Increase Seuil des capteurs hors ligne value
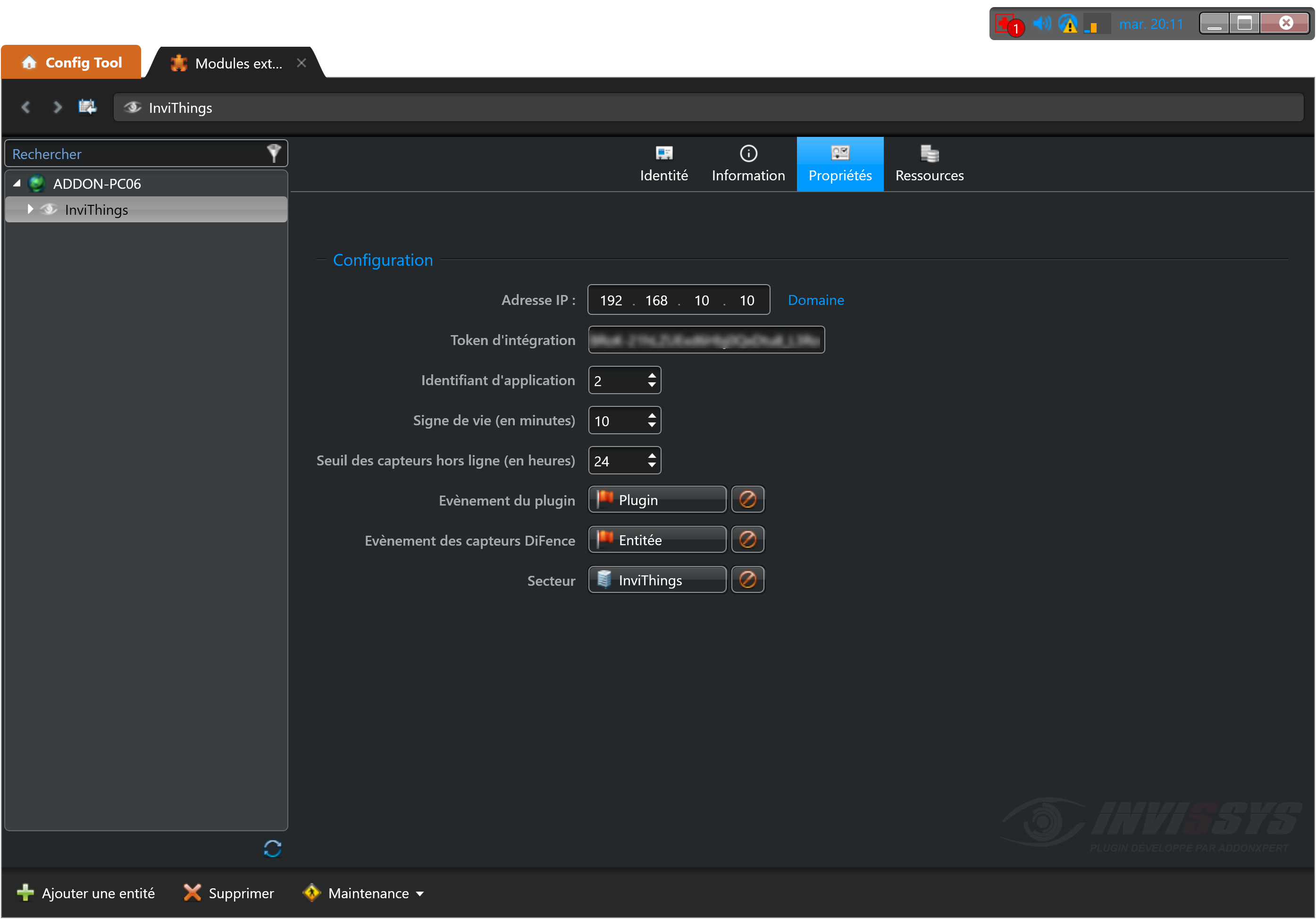1316x919 pixels. click(x=652, y=456)
